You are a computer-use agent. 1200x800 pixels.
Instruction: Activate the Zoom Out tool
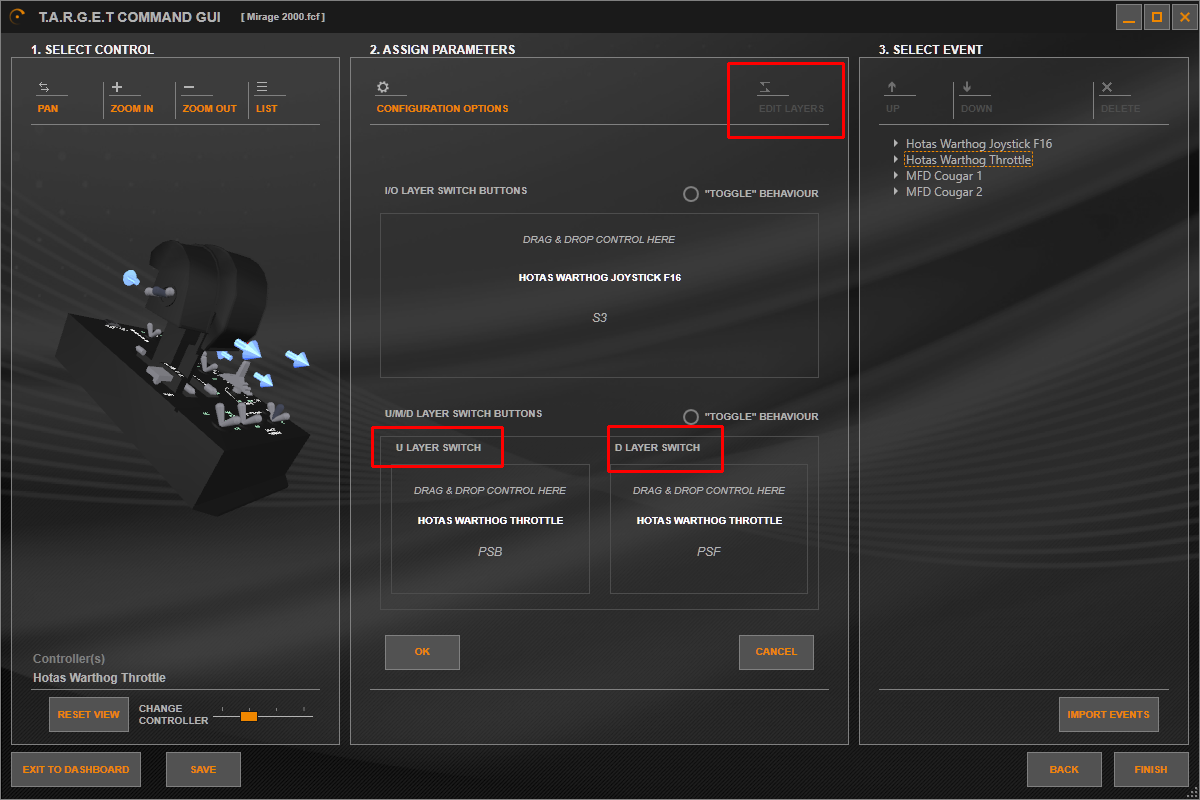coord(190,87)
